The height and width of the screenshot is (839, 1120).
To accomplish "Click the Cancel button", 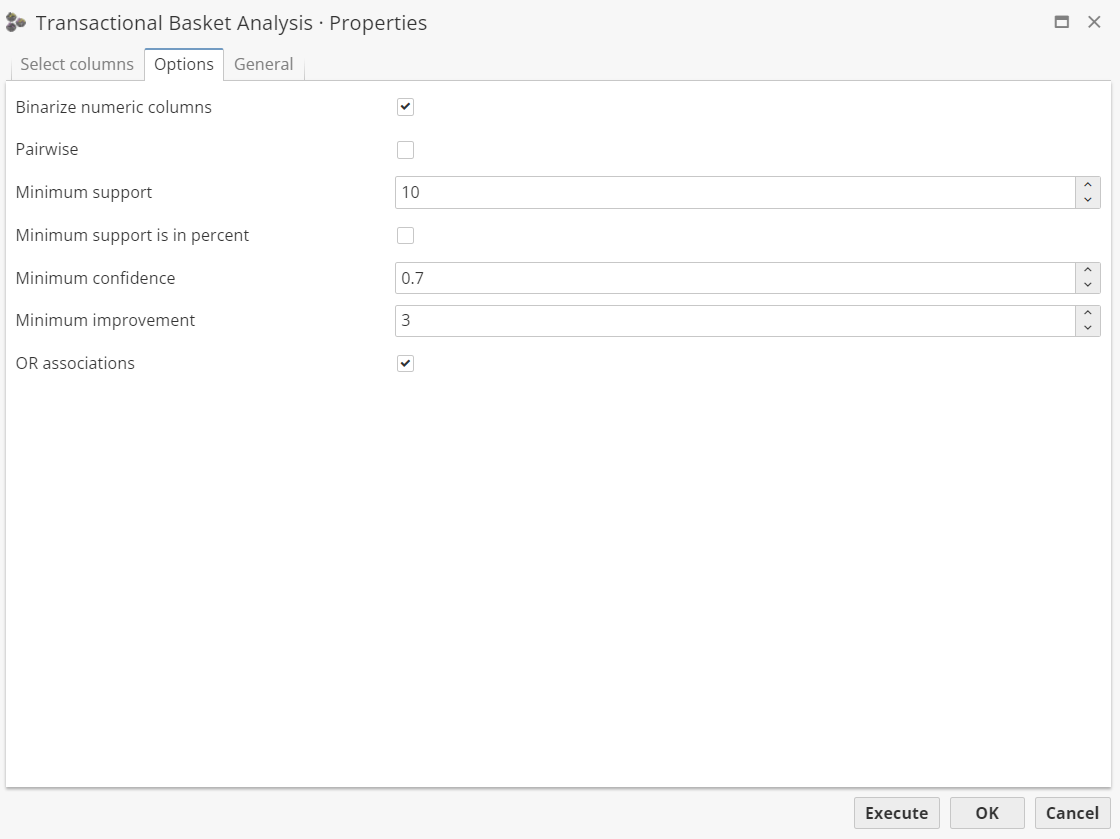I will (1072, 813).
